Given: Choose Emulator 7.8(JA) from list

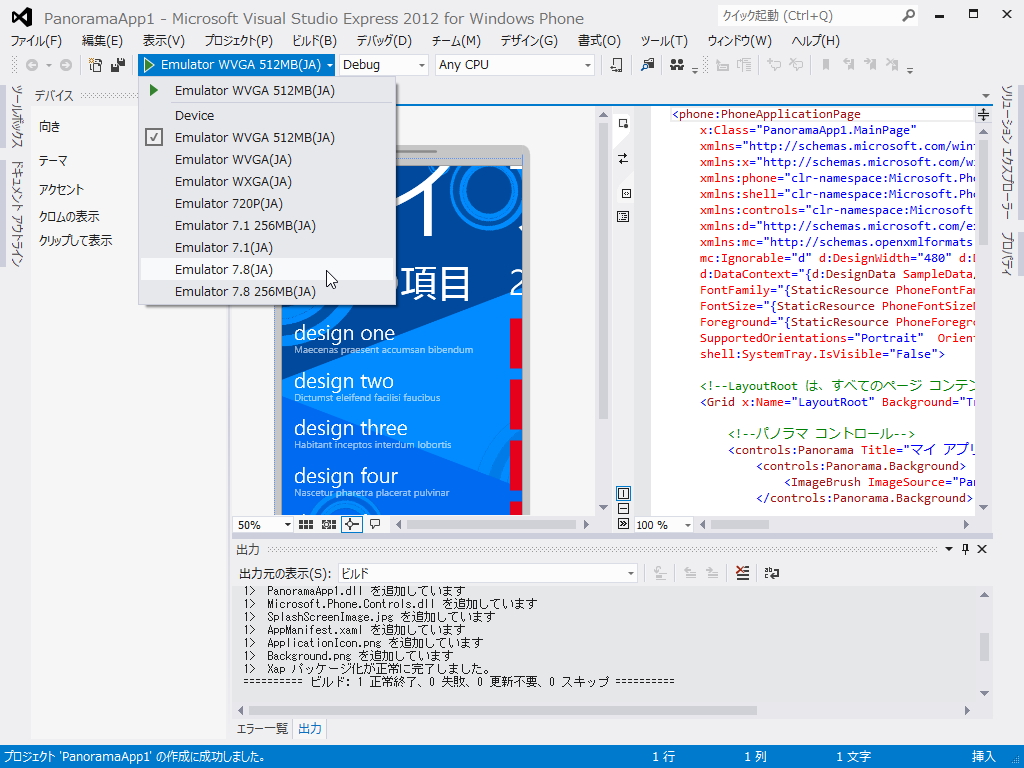Looking at the screenshot, I should tap(267, 269).
